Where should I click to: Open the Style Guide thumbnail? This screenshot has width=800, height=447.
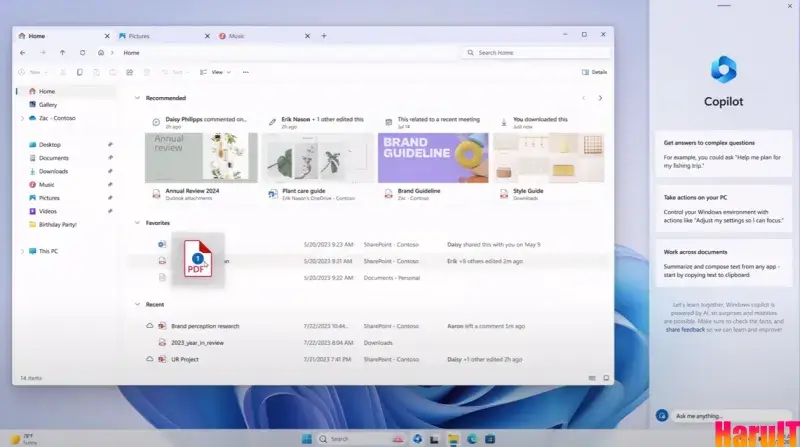tap(548, 158)
